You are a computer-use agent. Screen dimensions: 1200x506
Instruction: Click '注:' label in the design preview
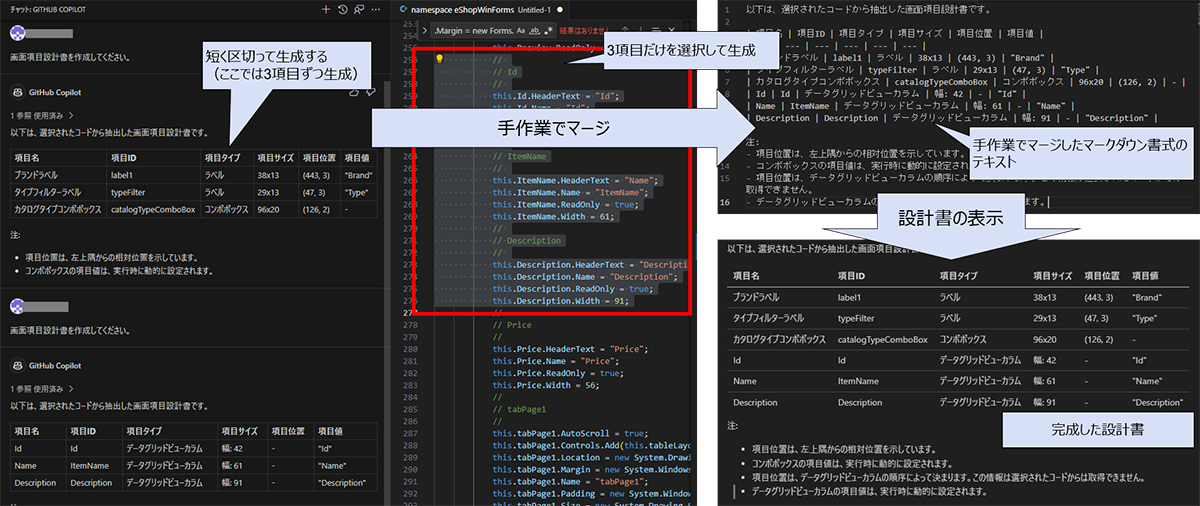[x=733, y=426]
